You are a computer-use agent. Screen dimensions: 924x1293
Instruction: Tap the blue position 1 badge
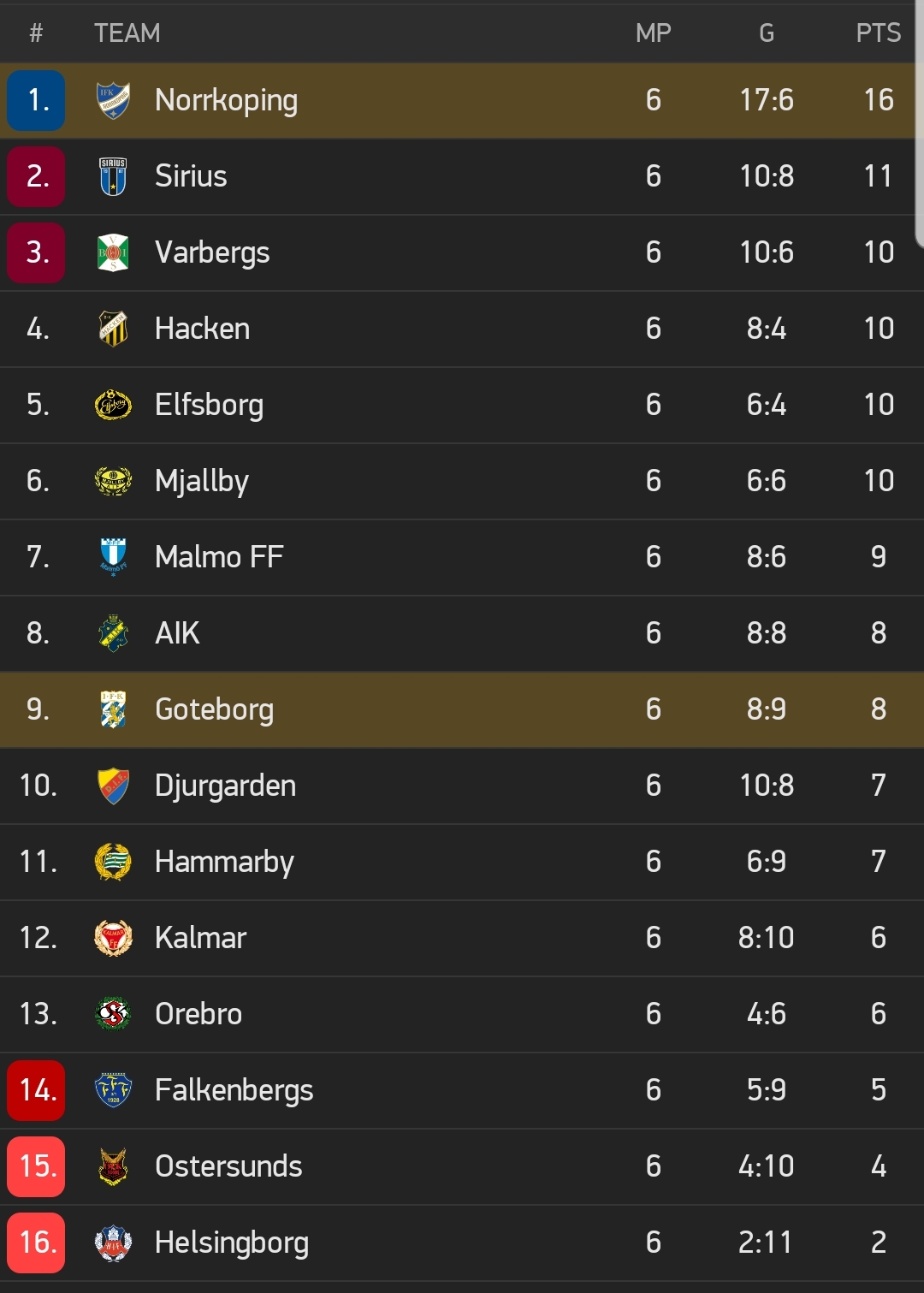[36, 100]
